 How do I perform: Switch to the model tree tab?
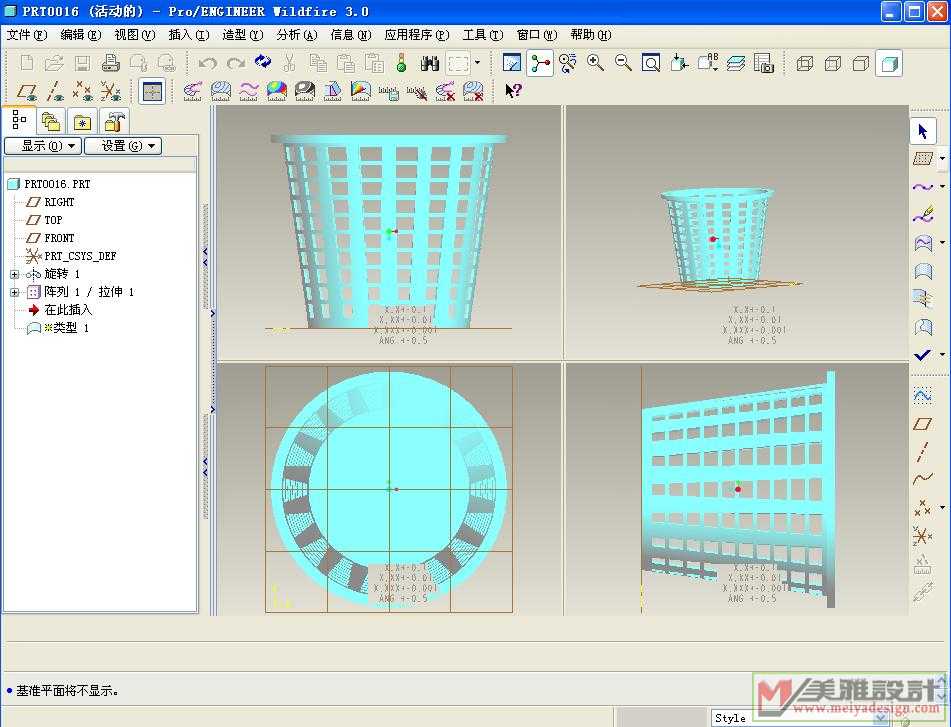click(x=19, y=120)
